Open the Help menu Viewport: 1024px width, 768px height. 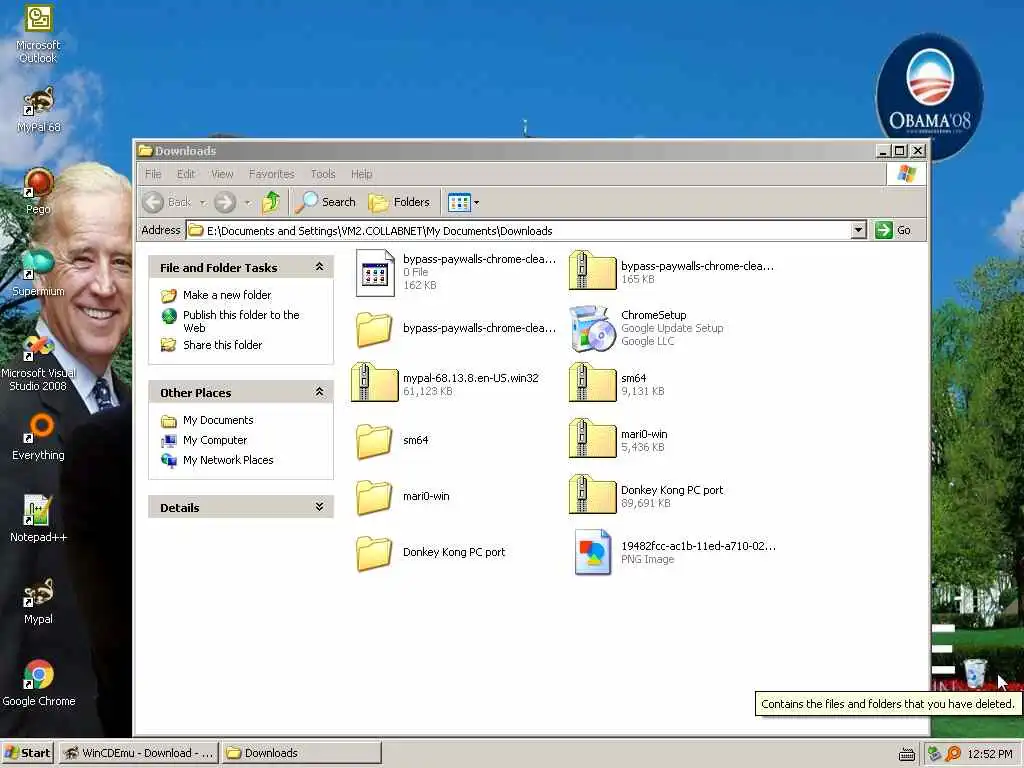[361, 174]
